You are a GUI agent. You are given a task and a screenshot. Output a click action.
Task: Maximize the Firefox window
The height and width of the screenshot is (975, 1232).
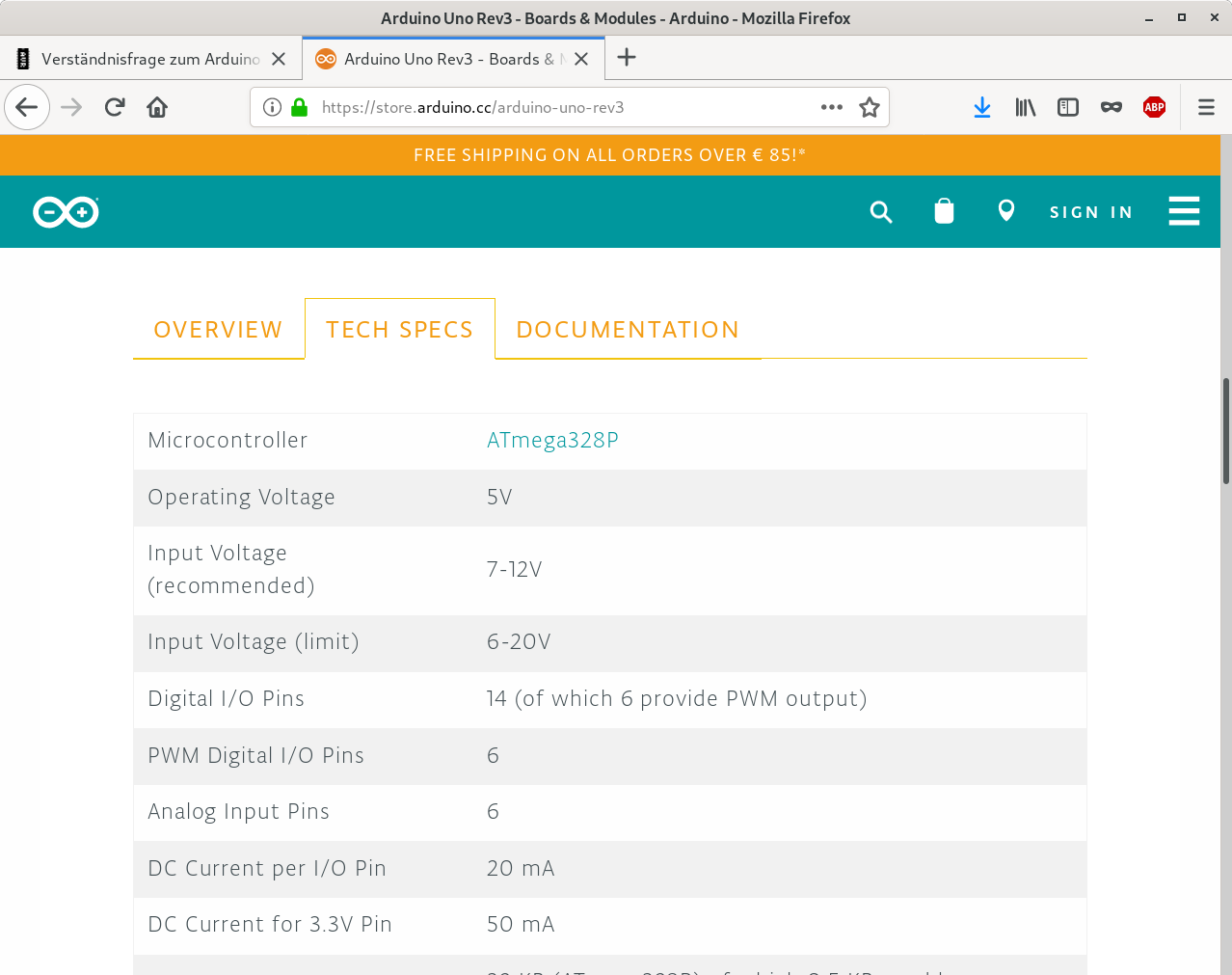(1182, 18)
